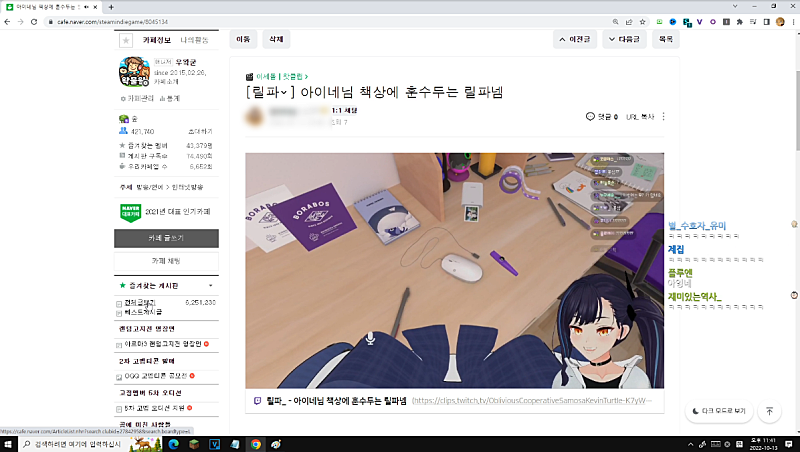
Task: Click the blurred author avatar
Action: click(x=255, y=116)
